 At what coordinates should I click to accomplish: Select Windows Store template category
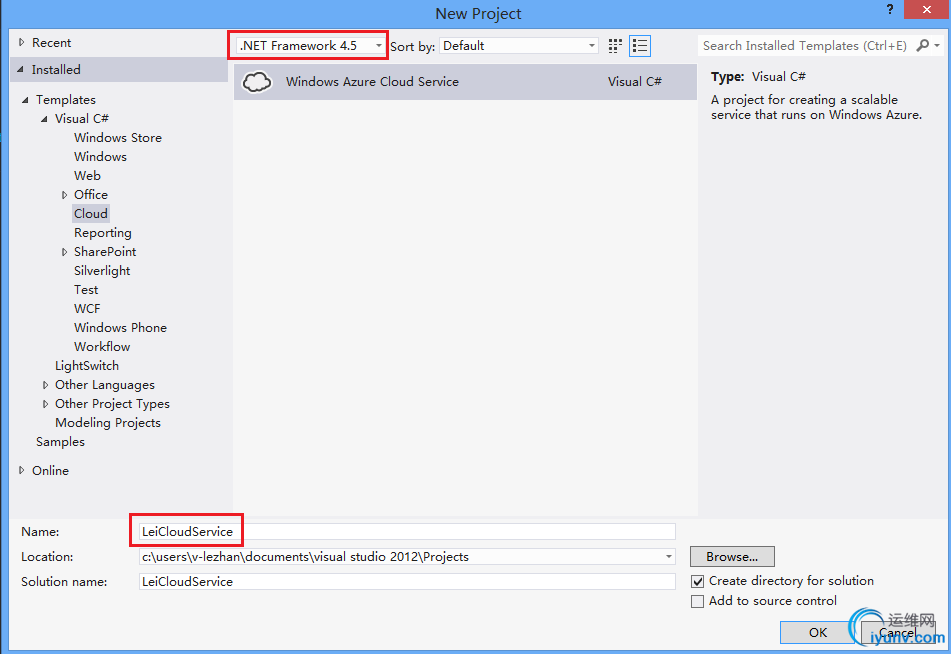pos(118,138)
